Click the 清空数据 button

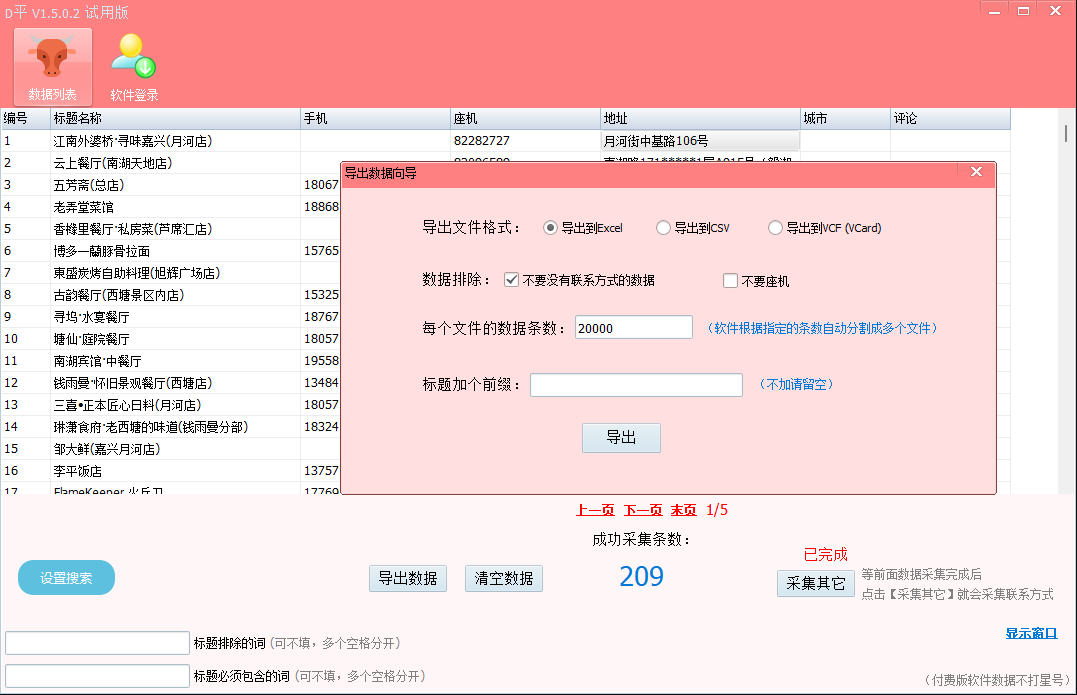pos(503,578)
